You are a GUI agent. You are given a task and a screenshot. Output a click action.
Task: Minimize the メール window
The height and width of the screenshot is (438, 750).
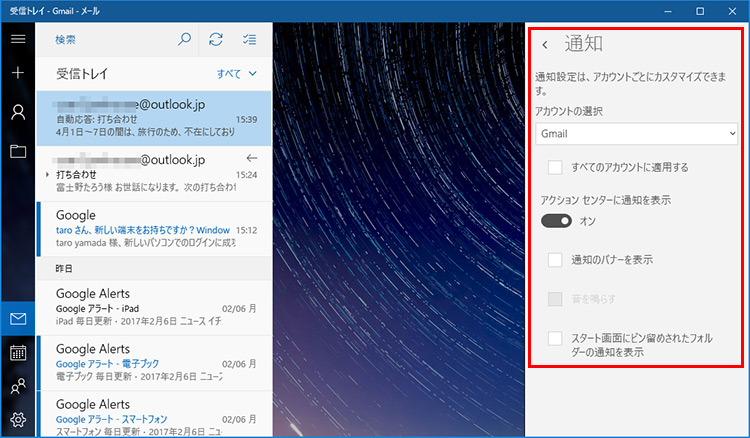pyautogui.click(x=668, y=11)
